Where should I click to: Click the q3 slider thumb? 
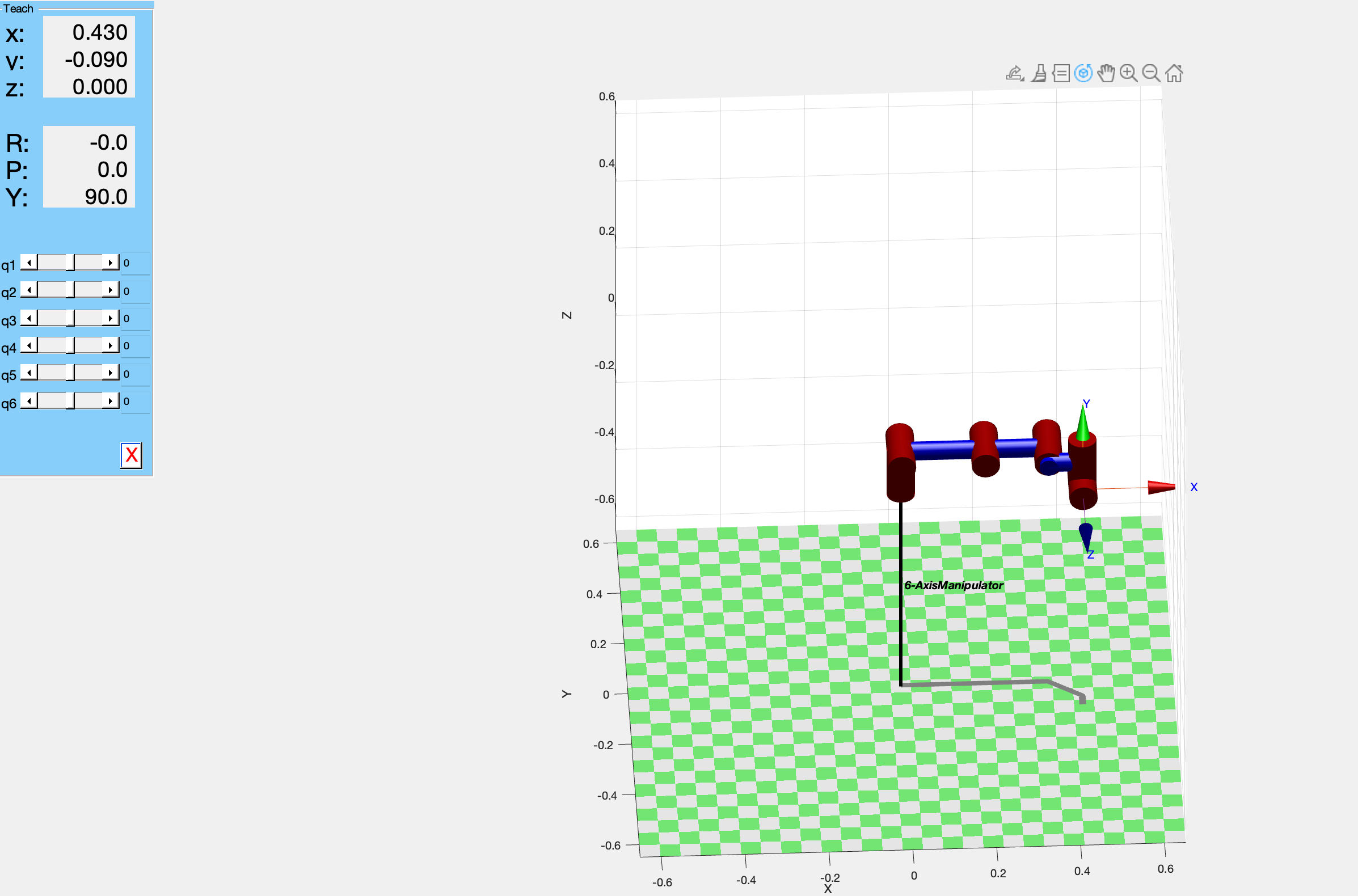pos(70,318)
